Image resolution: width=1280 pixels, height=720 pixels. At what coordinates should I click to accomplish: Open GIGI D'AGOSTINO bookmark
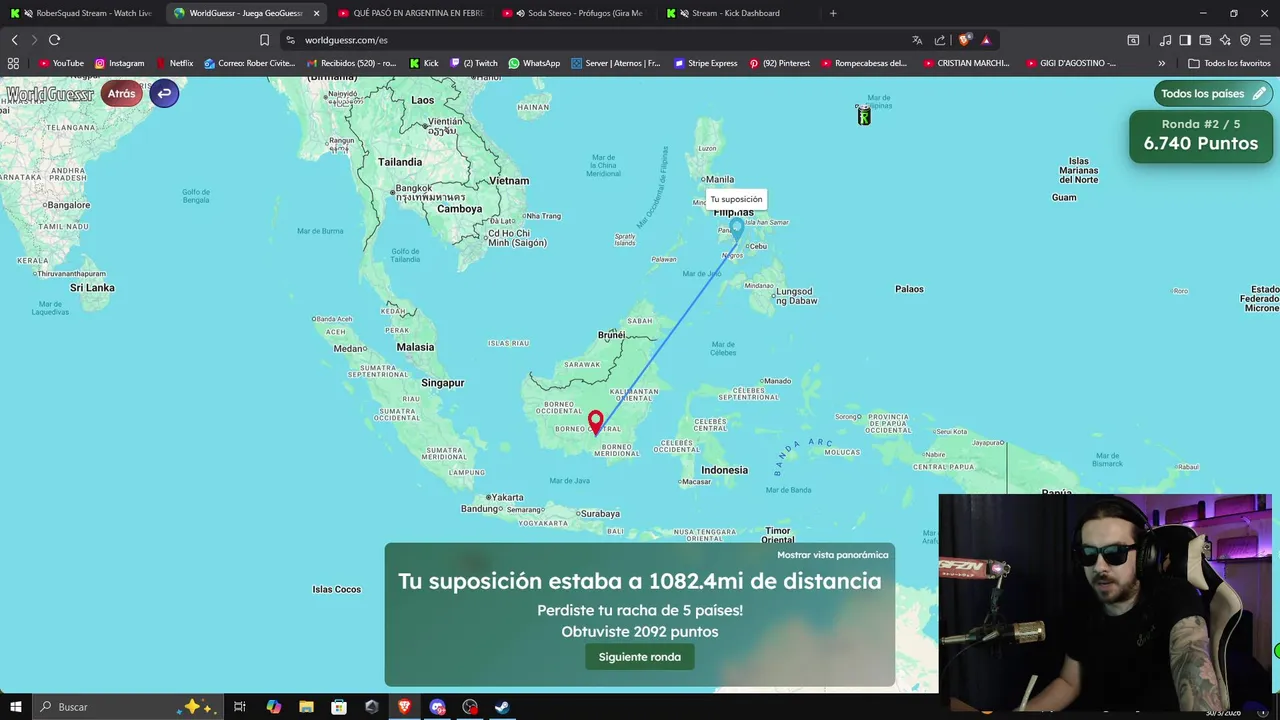click(x=1071, y=63)
